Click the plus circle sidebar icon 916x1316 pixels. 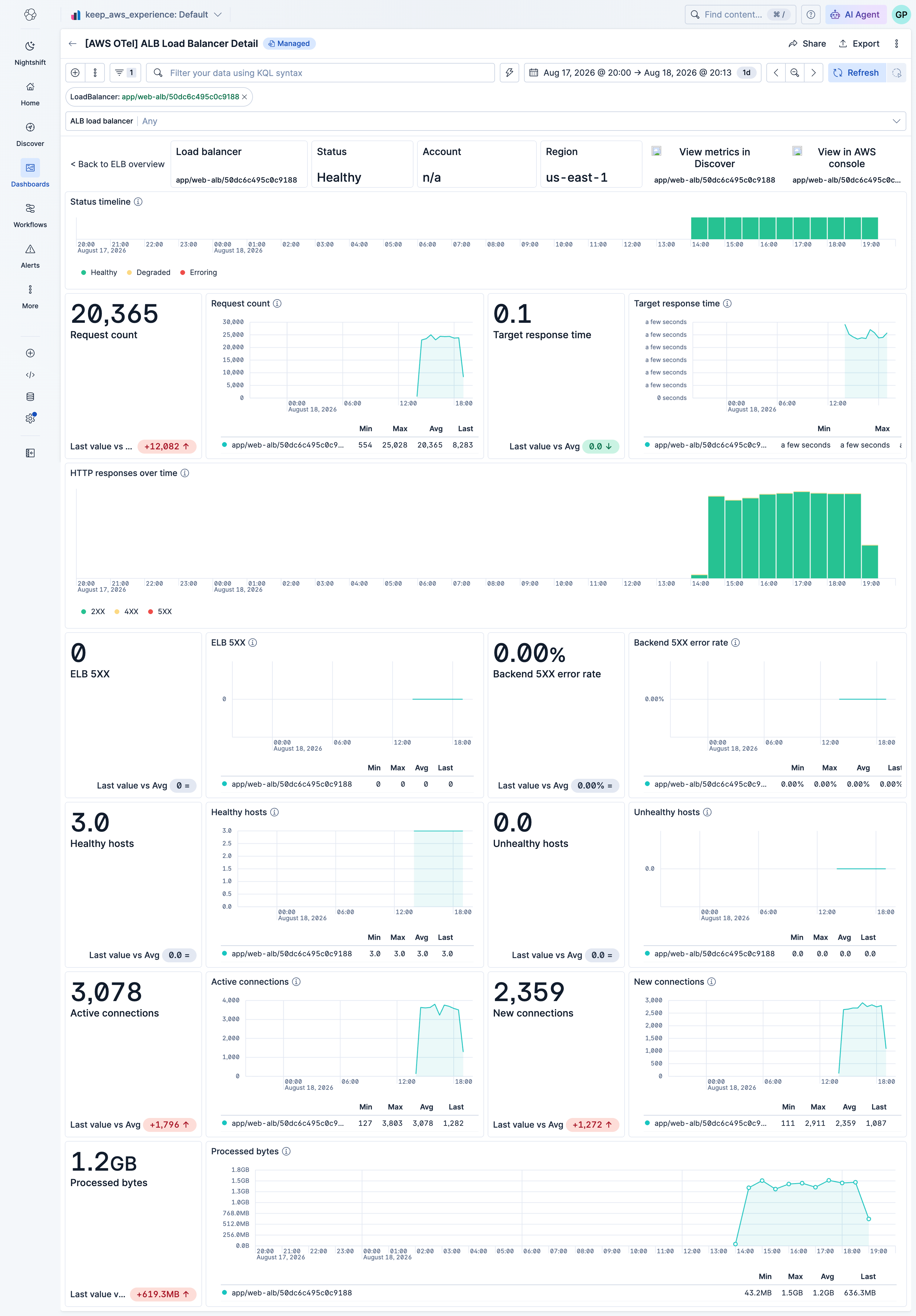coord(30,353)
